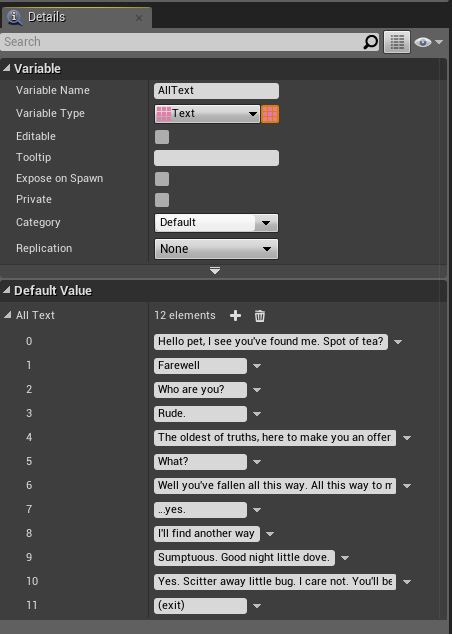Image resolution: width=452 pixels, height=634 pixels.
Task: Toggle the Expose on Spawn checkbox
Action: pos(162,179)
